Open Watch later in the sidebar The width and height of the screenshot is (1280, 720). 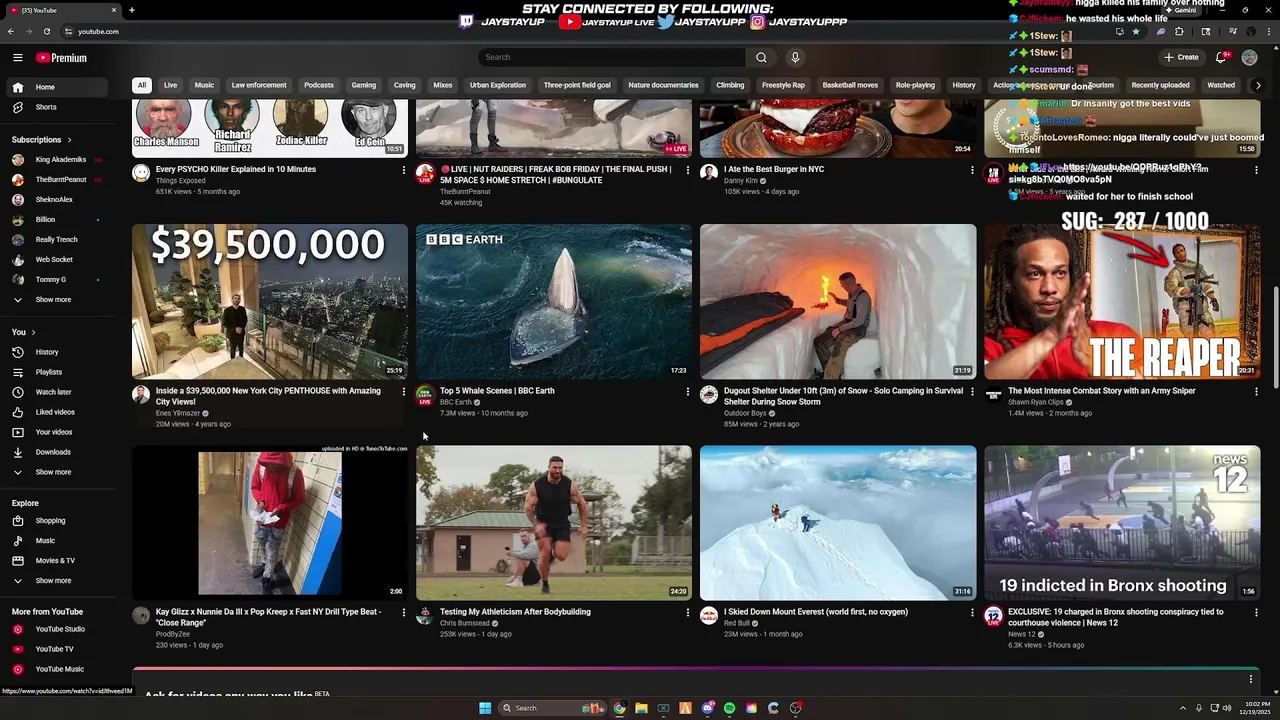point(58,392)
